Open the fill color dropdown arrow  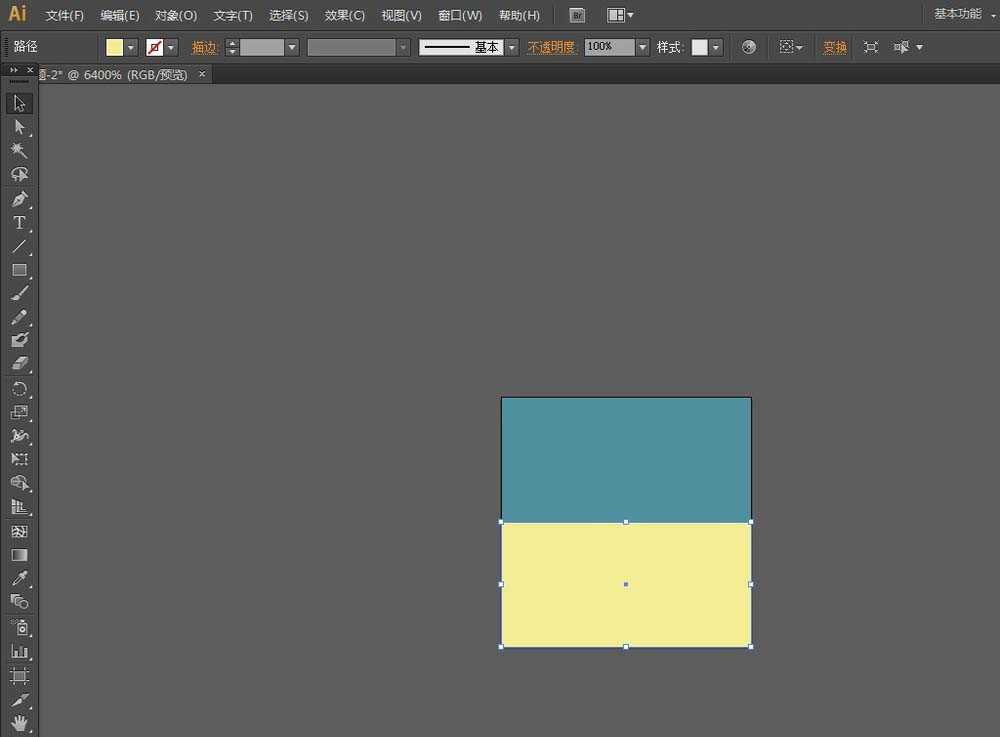pyautogui.click(x=131, y=48)
